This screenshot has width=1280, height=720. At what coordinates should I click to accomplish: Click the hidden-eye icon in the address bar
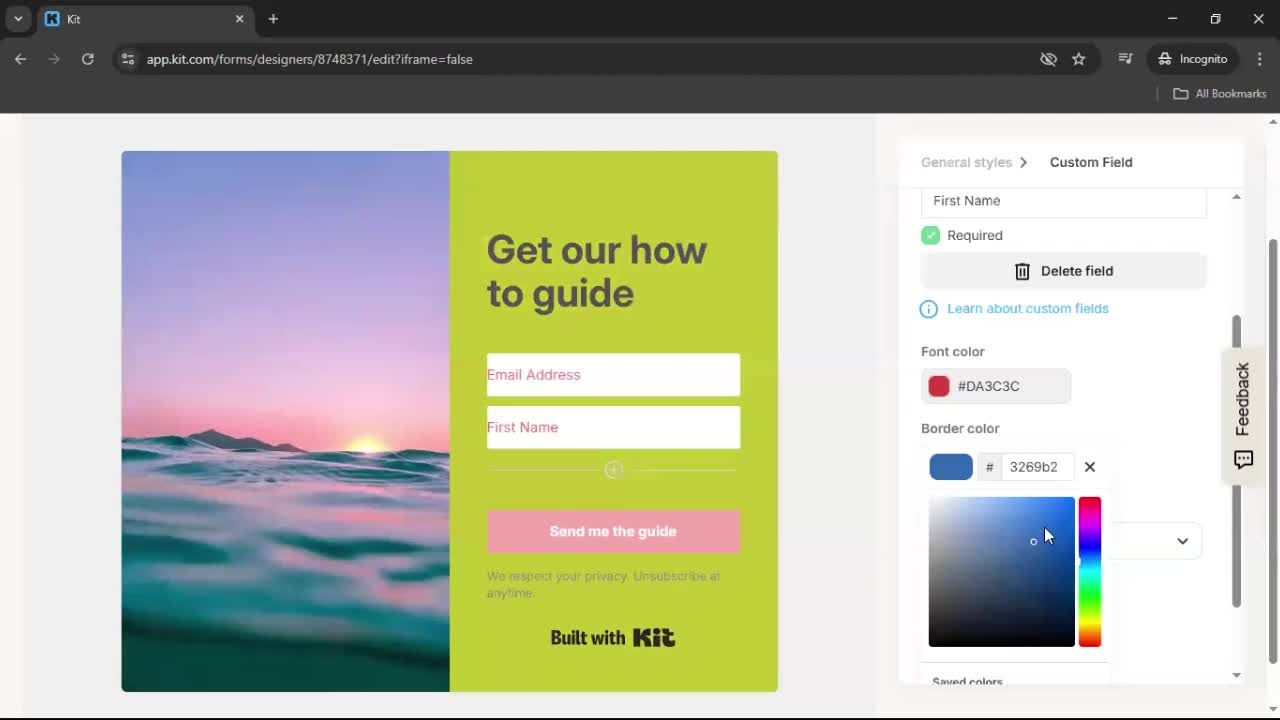click(x=1048, y=59)
